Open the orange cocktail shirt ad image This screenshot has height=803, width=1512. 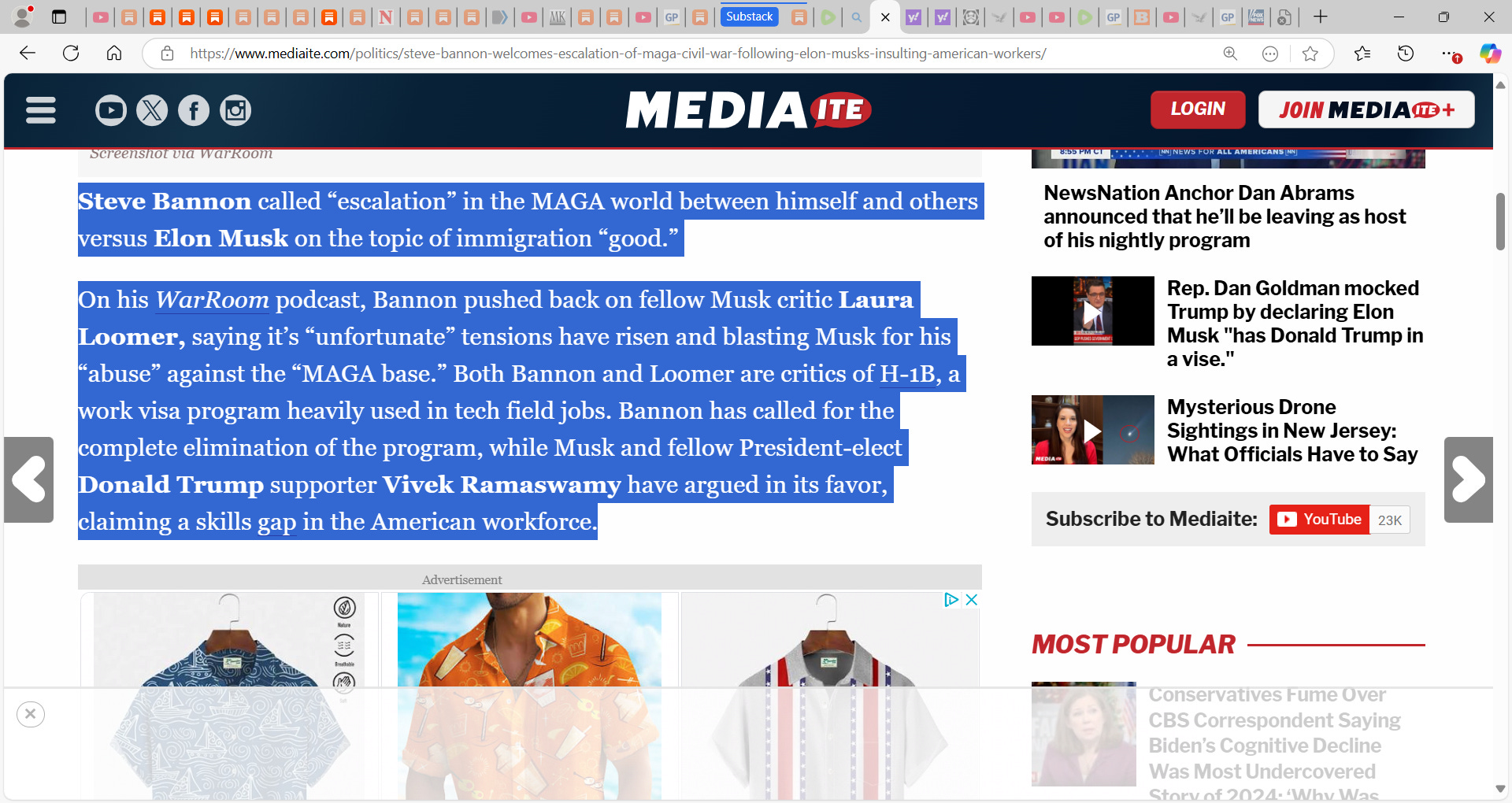pyautogui.click(x=529, y=697)
